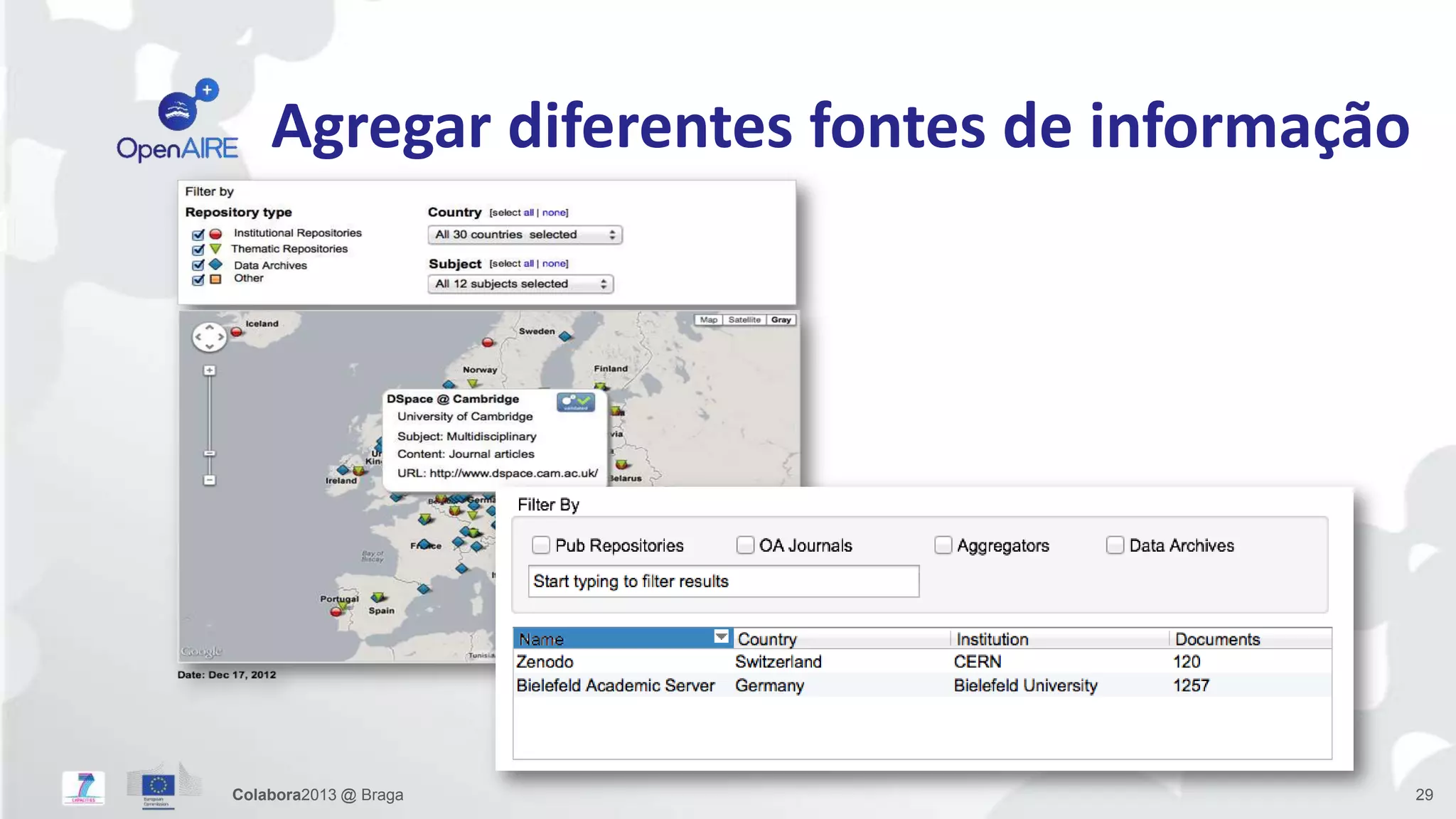Uncheck the Other repository type checkbox
The image size is (1456, 819).
coord(198,280)
